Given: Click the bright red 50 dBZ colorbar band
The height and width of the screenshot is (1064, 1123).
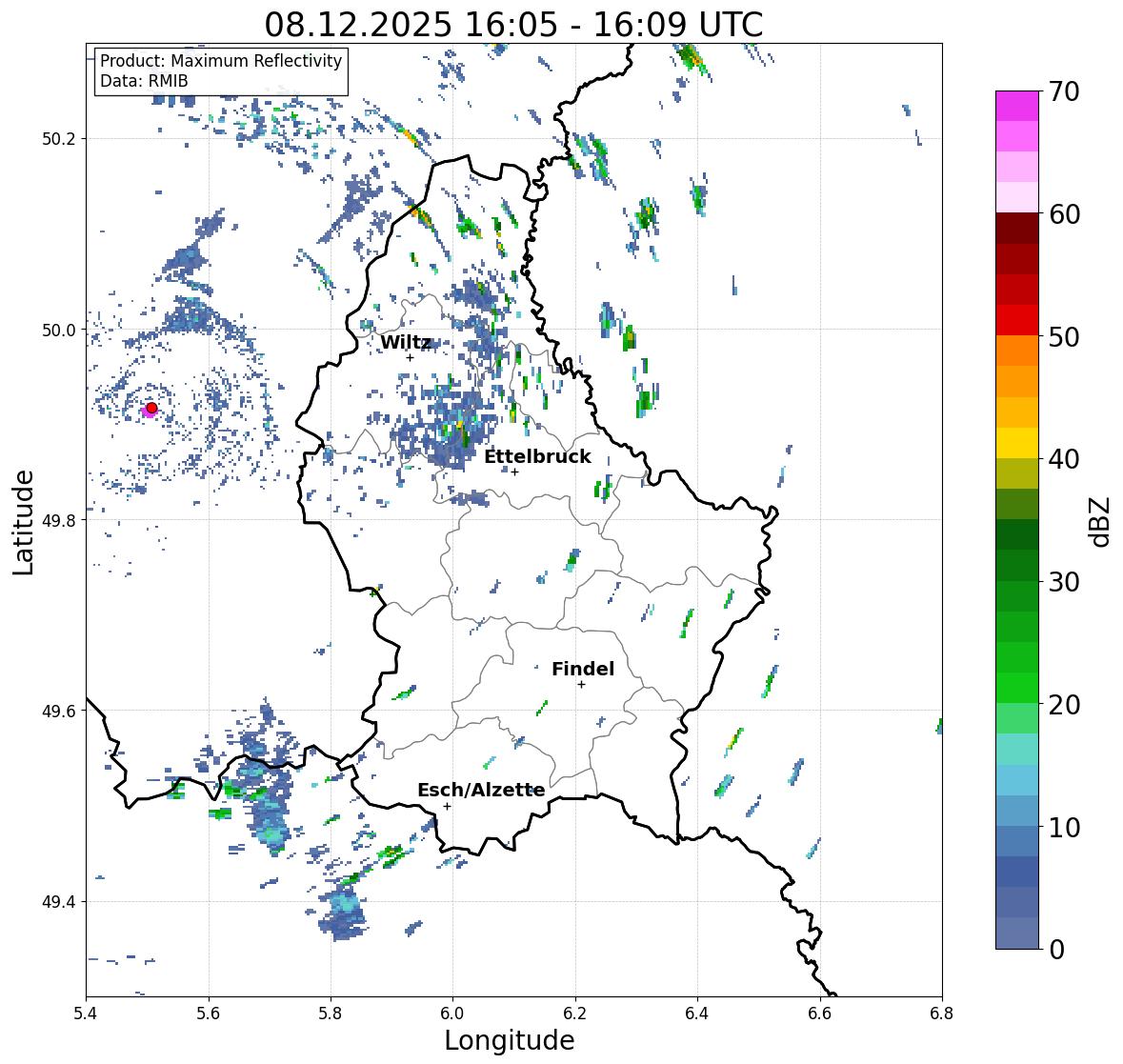Looking at the screenshot, I should [x=1017, y=320].
